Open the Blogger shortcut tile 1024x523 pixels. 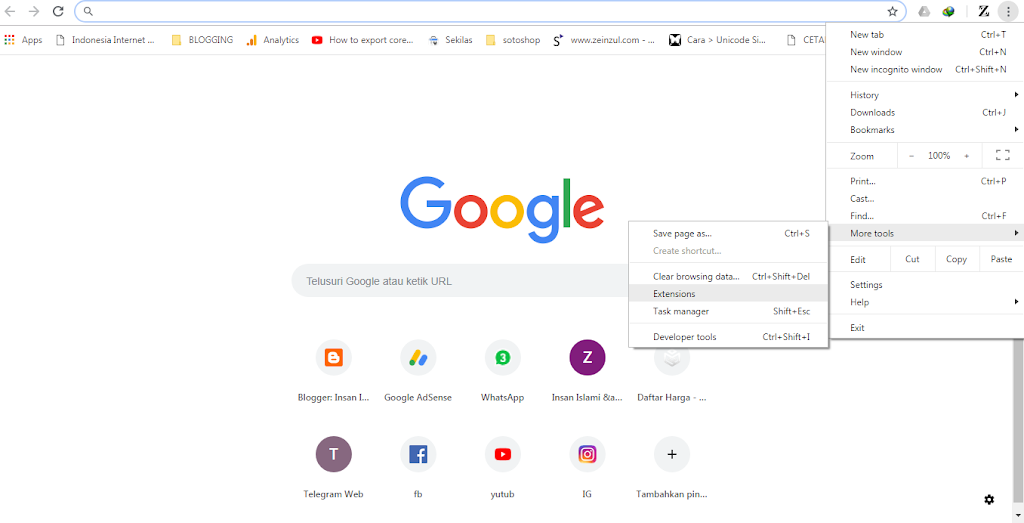tap(334, 372)
